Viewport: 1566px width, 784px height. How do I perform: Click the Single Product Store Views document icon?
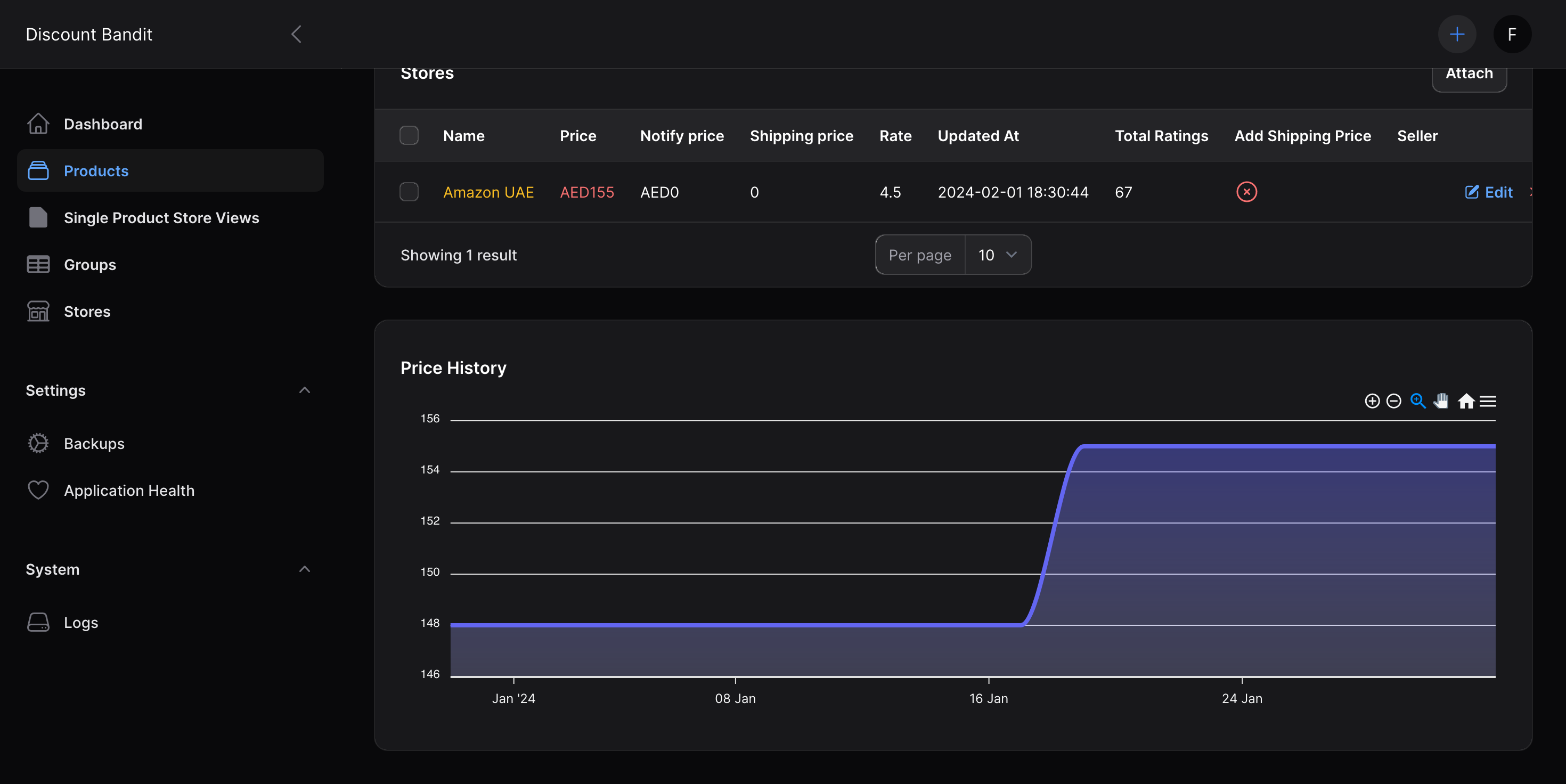38,217
